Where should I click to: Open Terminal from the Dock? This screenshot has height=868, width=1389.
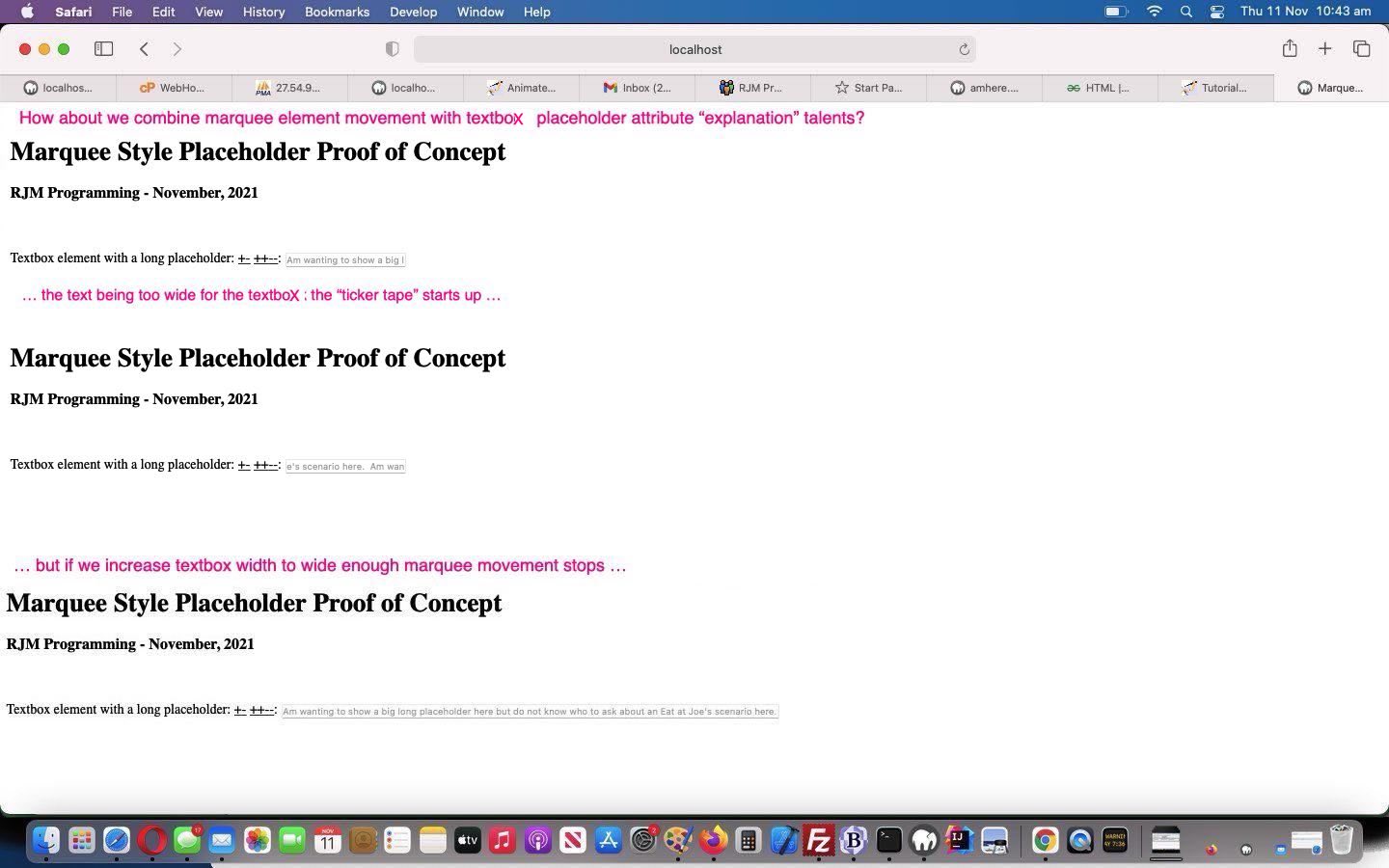coord(888,840)
